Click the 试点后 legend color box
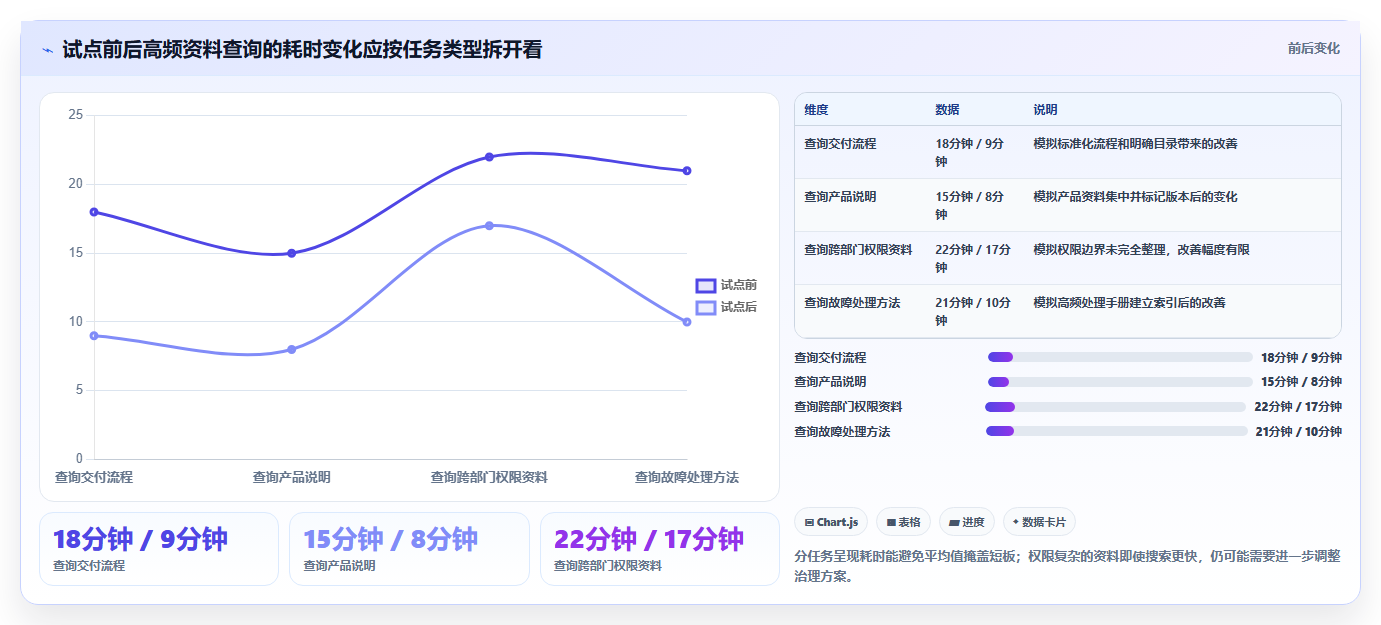 click(x=706, y=307)
